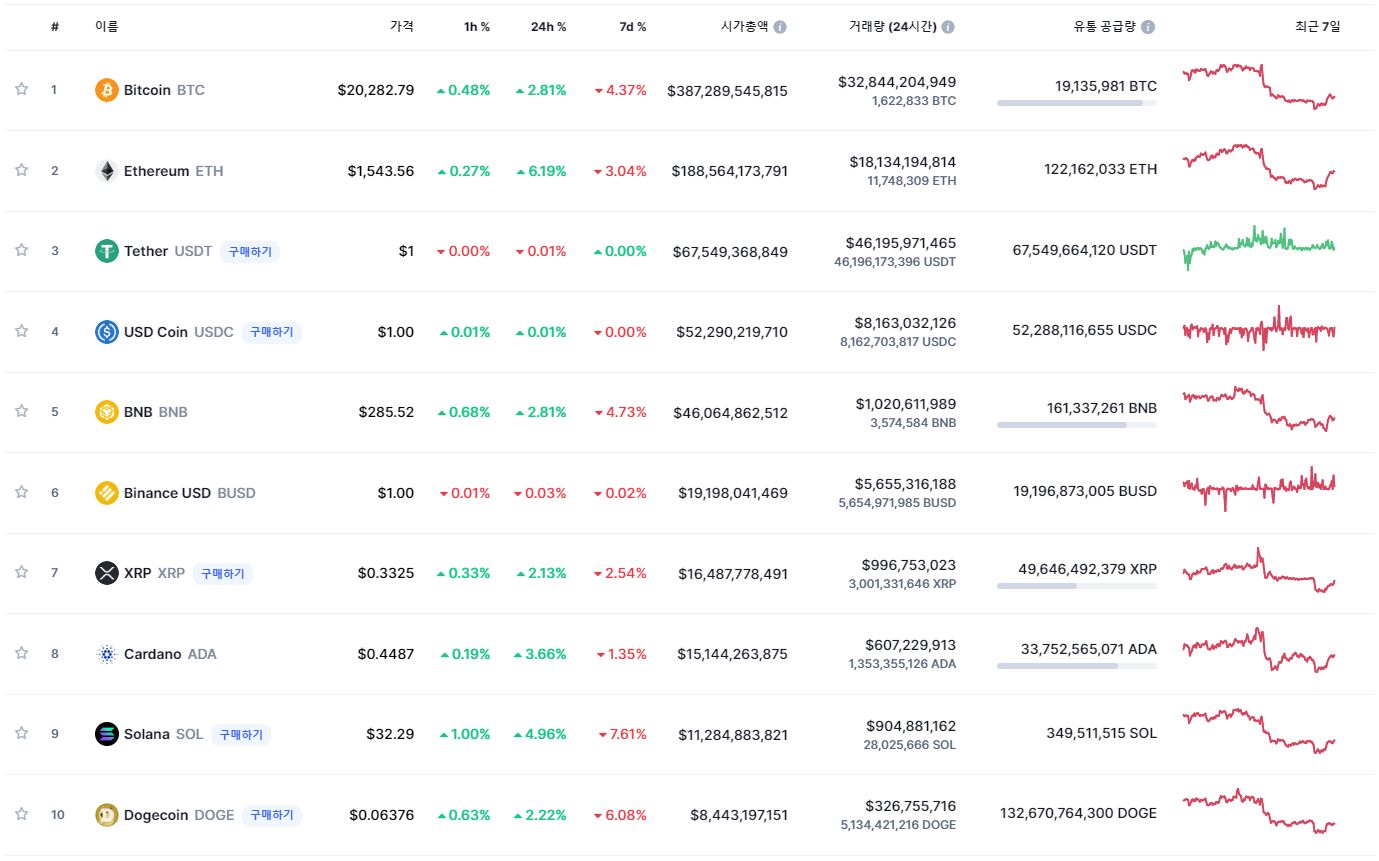Click Bitcoin circulating supply progress bar
The width and height of the screenshot is (1379, 861).
(1077, 103)
